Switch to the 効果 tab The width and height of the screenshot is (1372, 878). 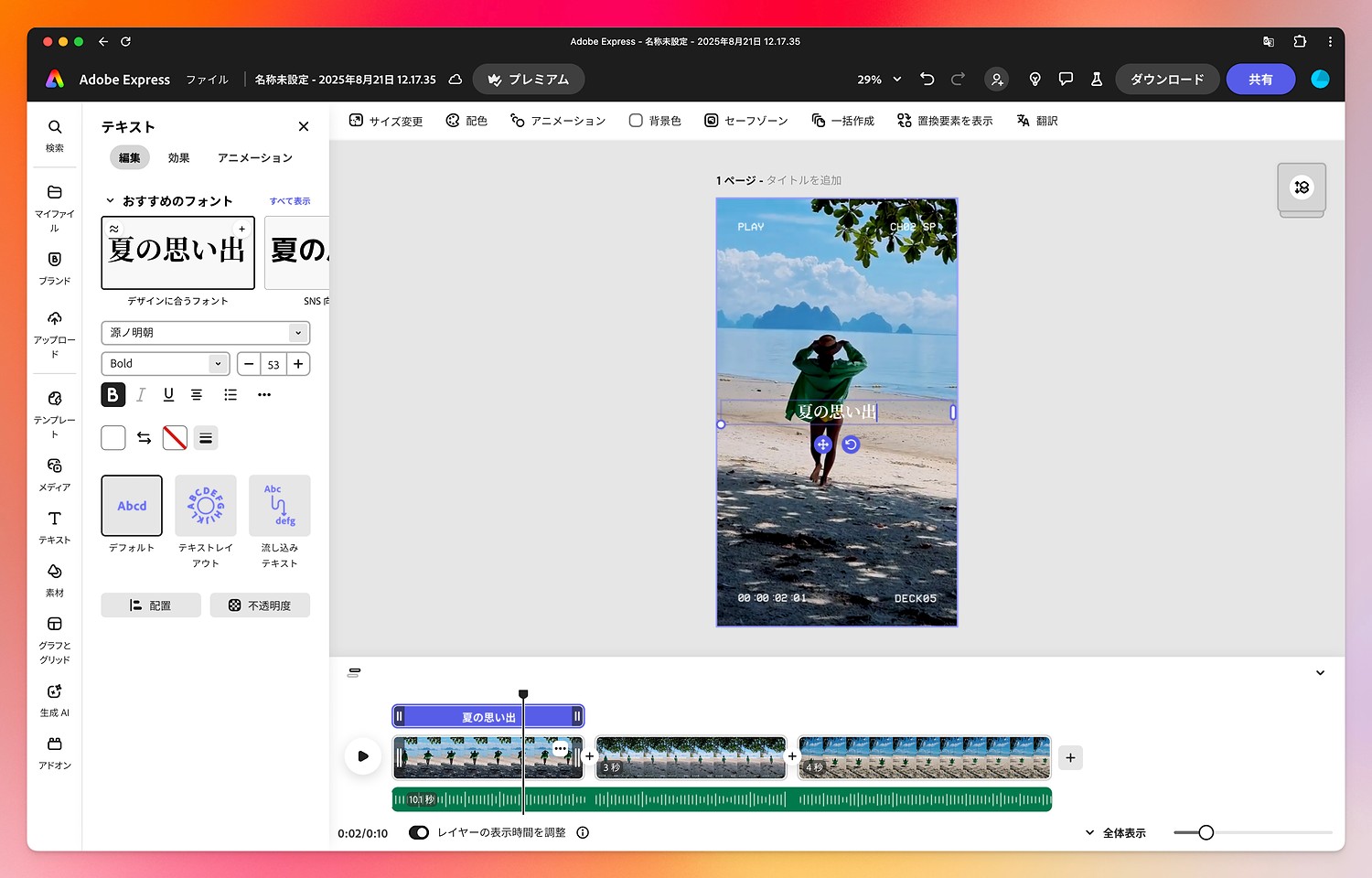click(x=178, y=158)
